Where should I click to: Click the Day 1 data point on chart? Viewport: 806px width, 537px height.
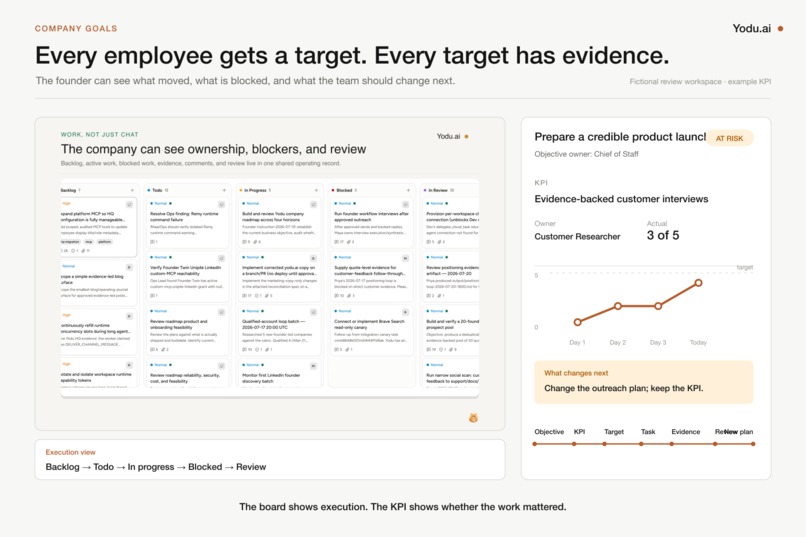click(577, 322)
